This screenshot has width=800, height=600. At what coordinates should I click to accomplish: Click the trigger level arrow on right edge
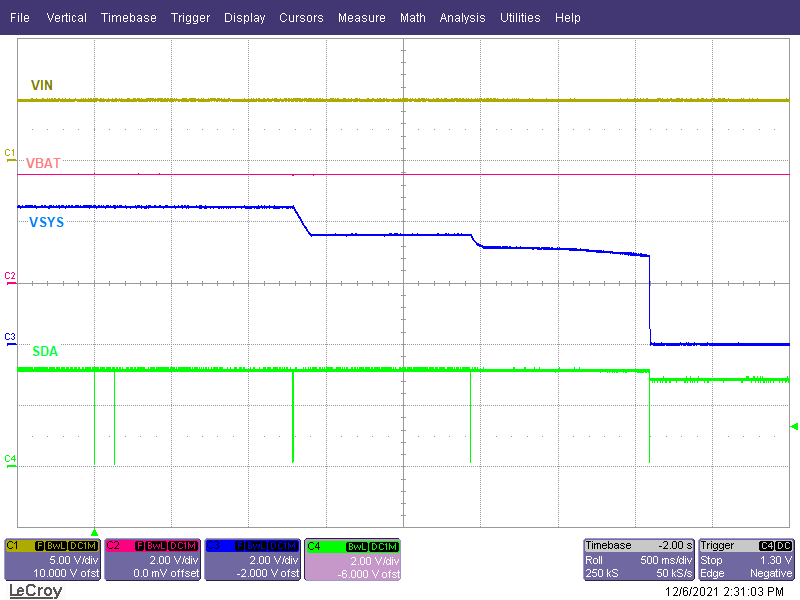(791, 424)
